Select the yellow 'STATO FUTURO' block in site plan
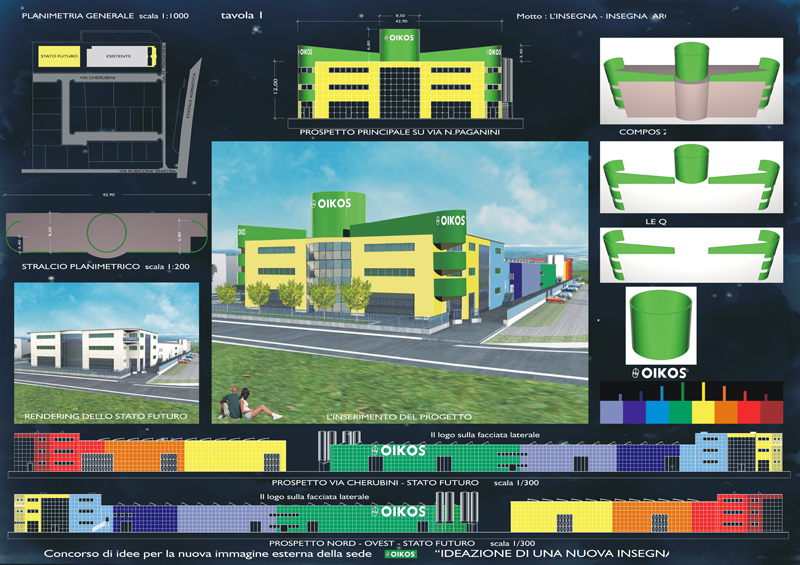The width and height of the screenshot is (800, 565). (x=59, y=56)
